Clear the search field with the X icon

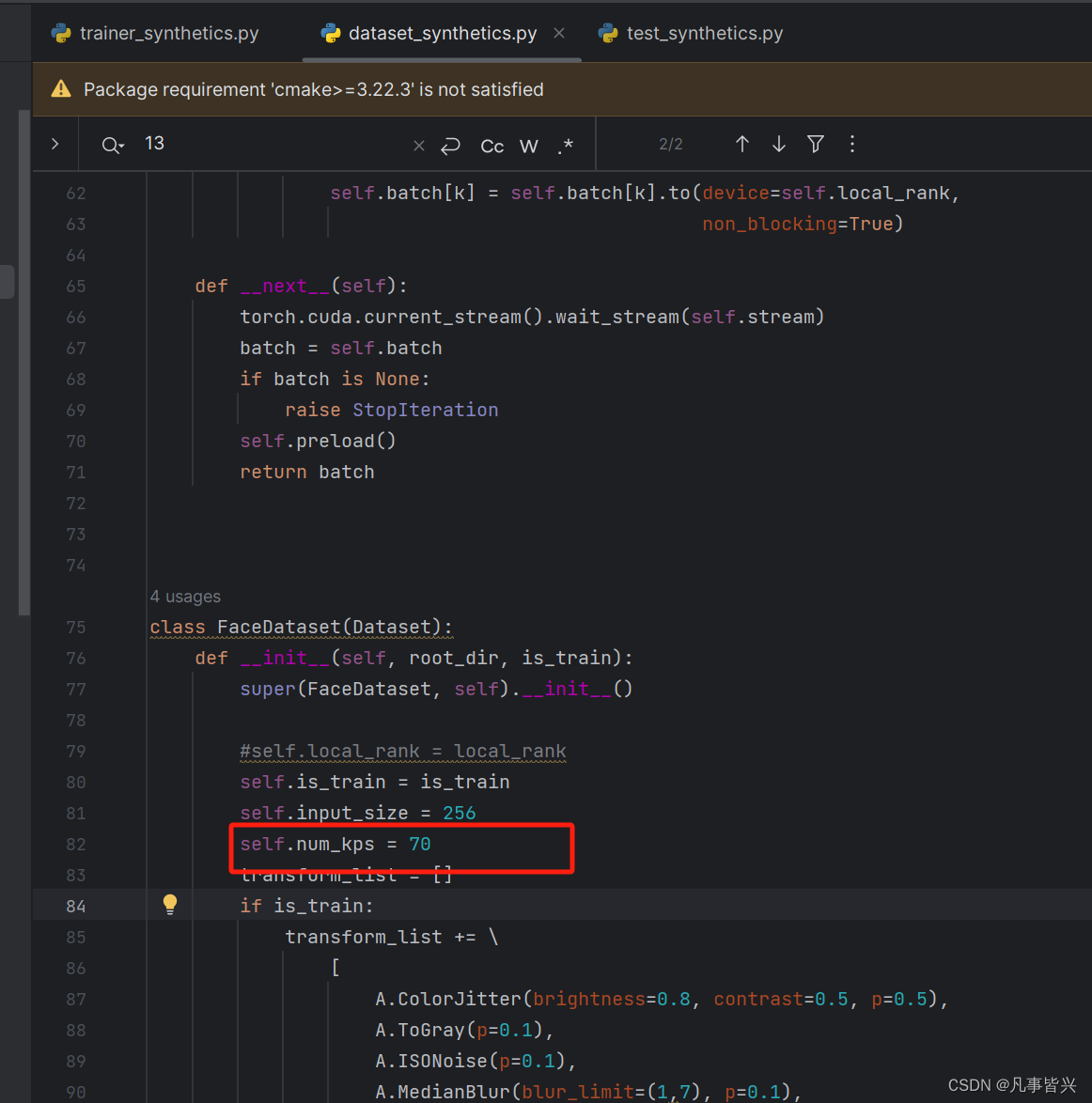tap(418, 146)
